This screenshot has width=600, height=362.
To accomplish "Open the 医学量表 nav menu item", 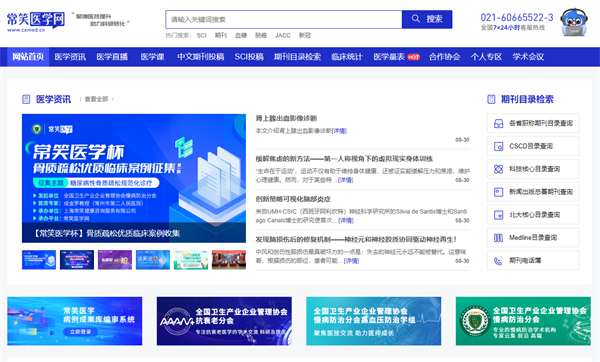I will (389, 57).
